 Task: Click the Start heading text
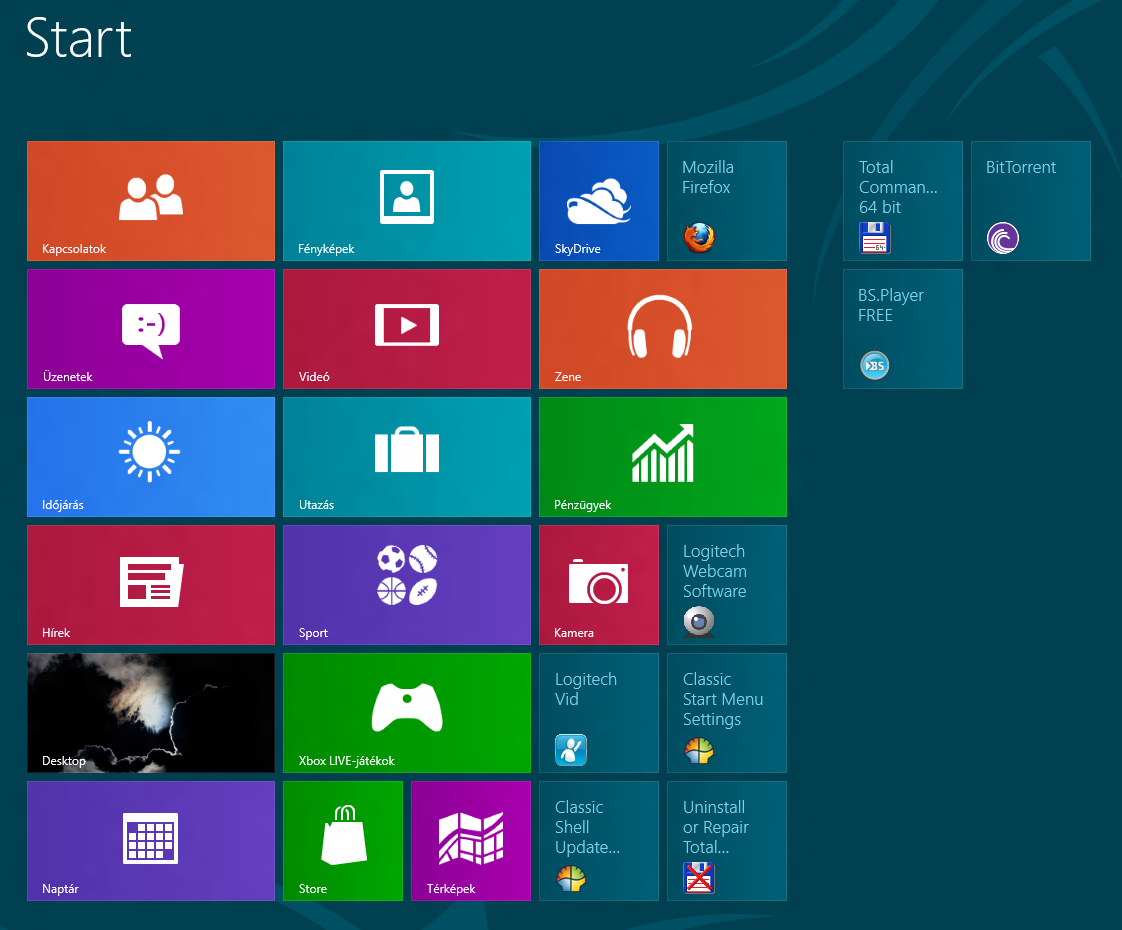(x=79, y=38)
